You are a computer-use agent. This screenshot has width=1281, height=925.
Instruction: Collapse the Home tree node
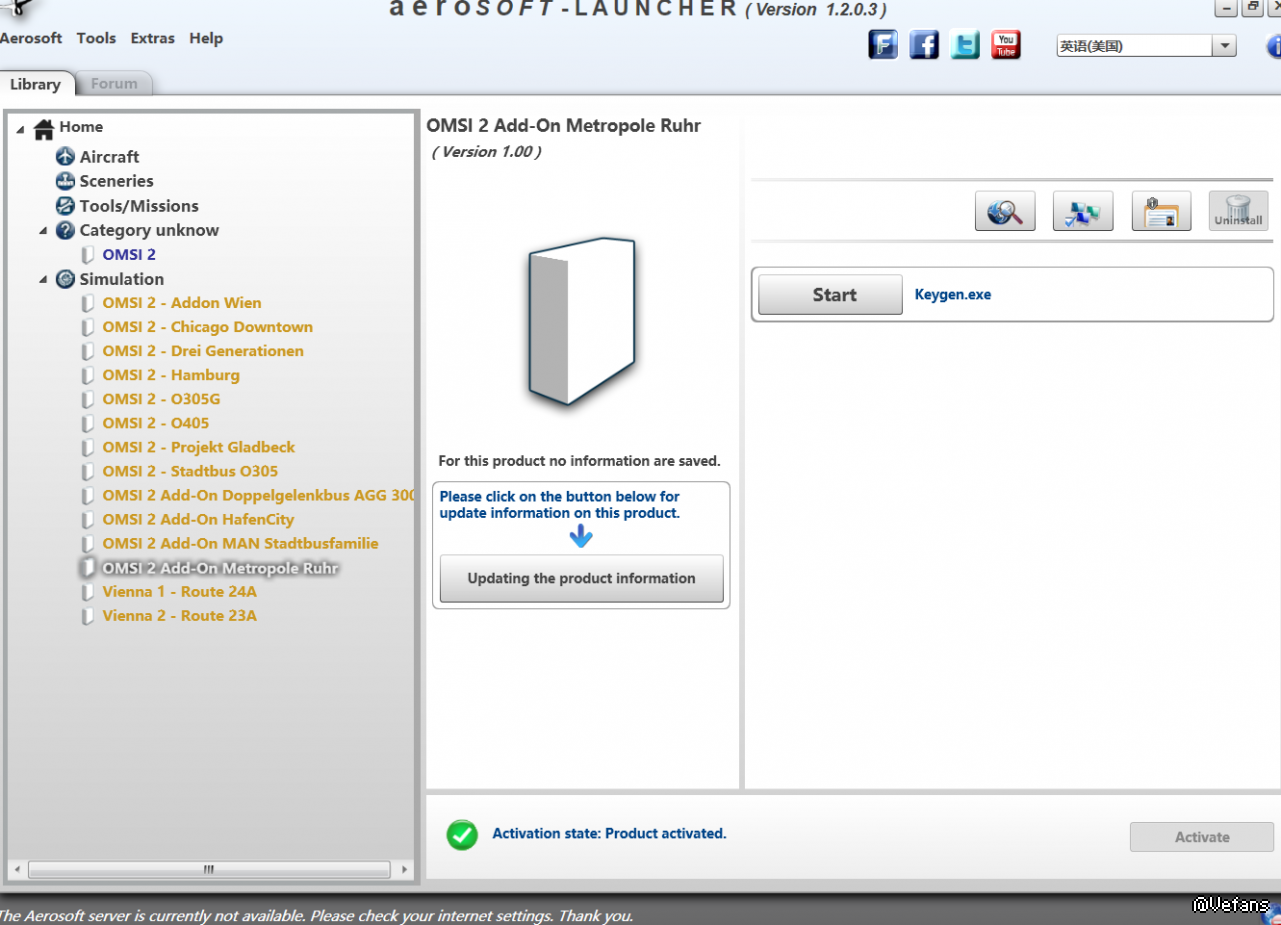tap(21, 128)
